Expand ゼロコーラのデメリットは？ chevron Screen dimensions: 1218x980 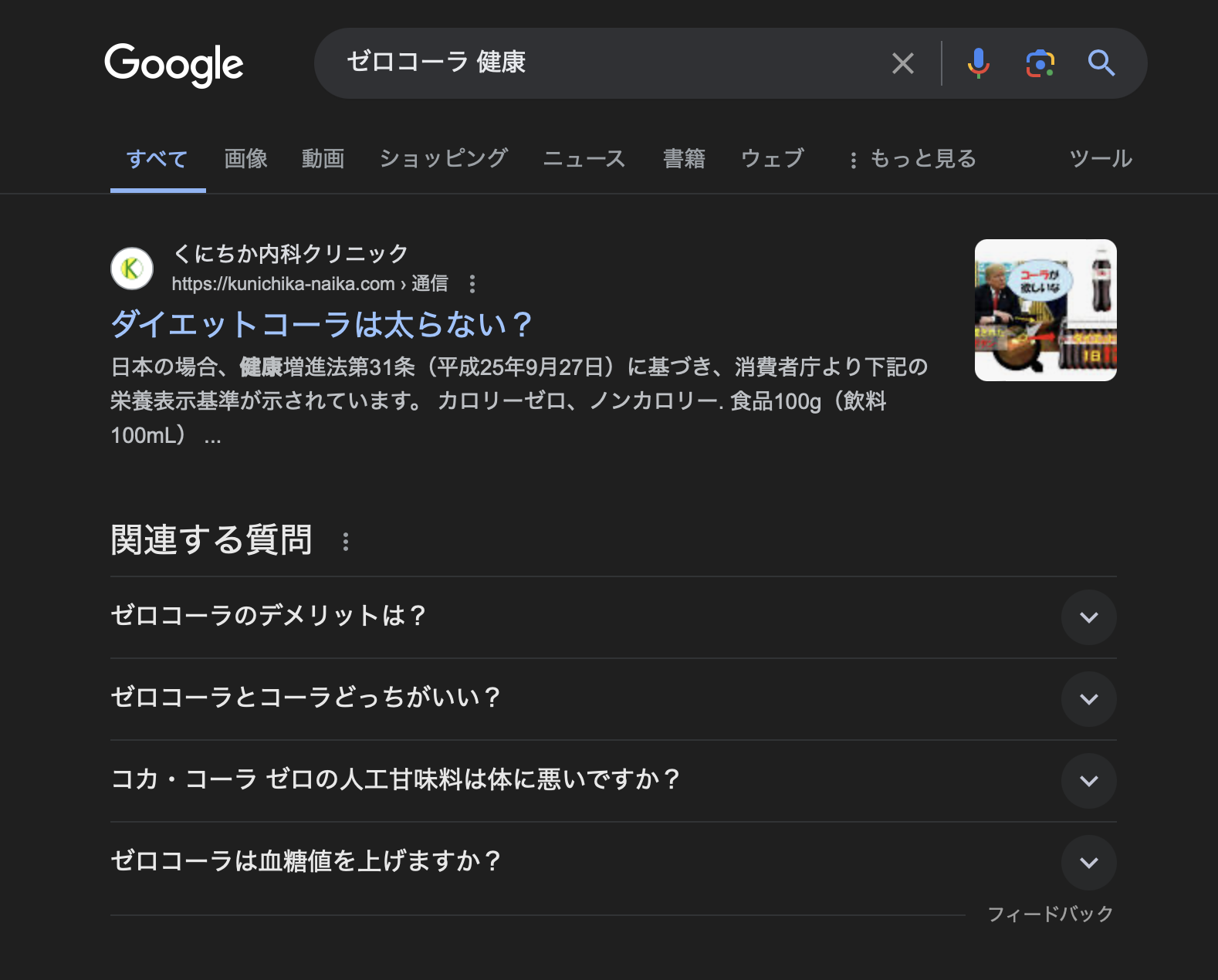coord(1089,617)
